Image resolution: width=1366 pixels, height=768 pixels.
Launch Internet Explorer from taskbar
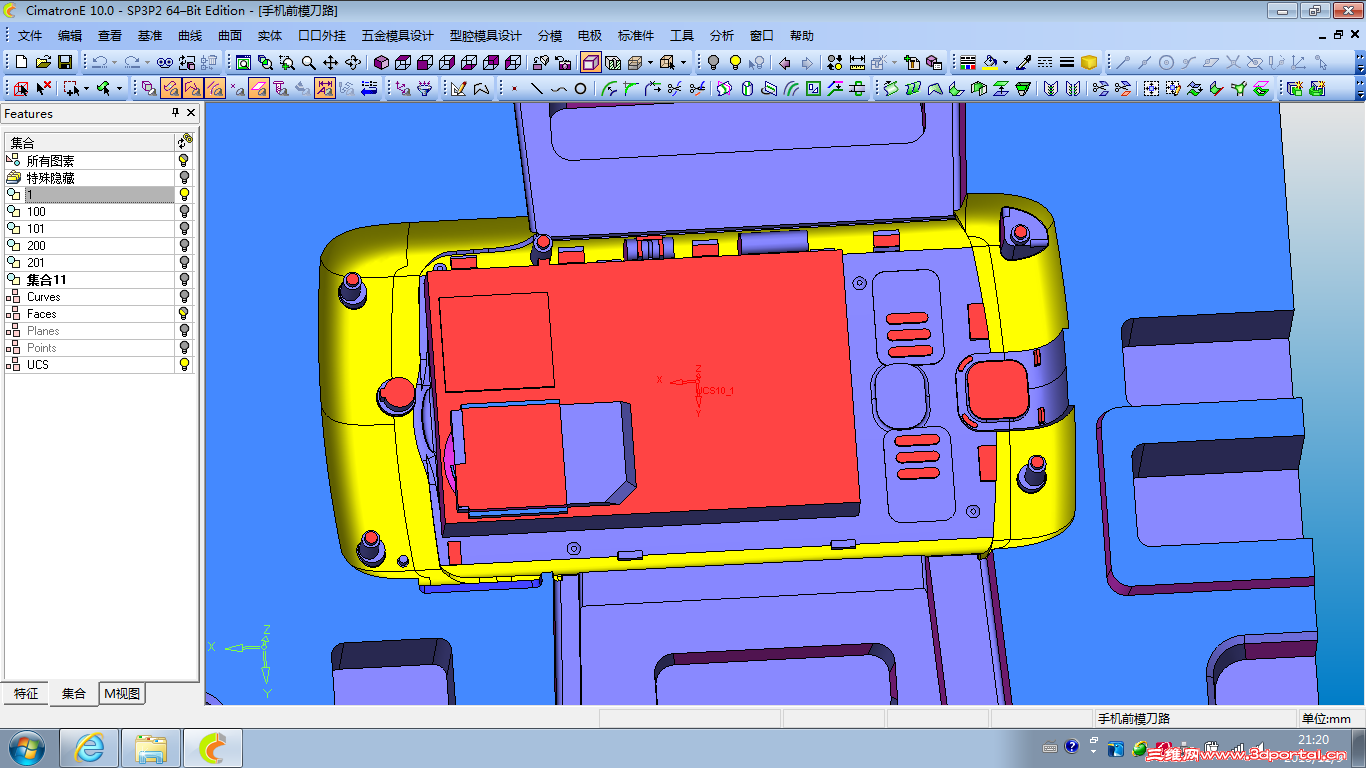pyautogui.click(x=90, y=748)
